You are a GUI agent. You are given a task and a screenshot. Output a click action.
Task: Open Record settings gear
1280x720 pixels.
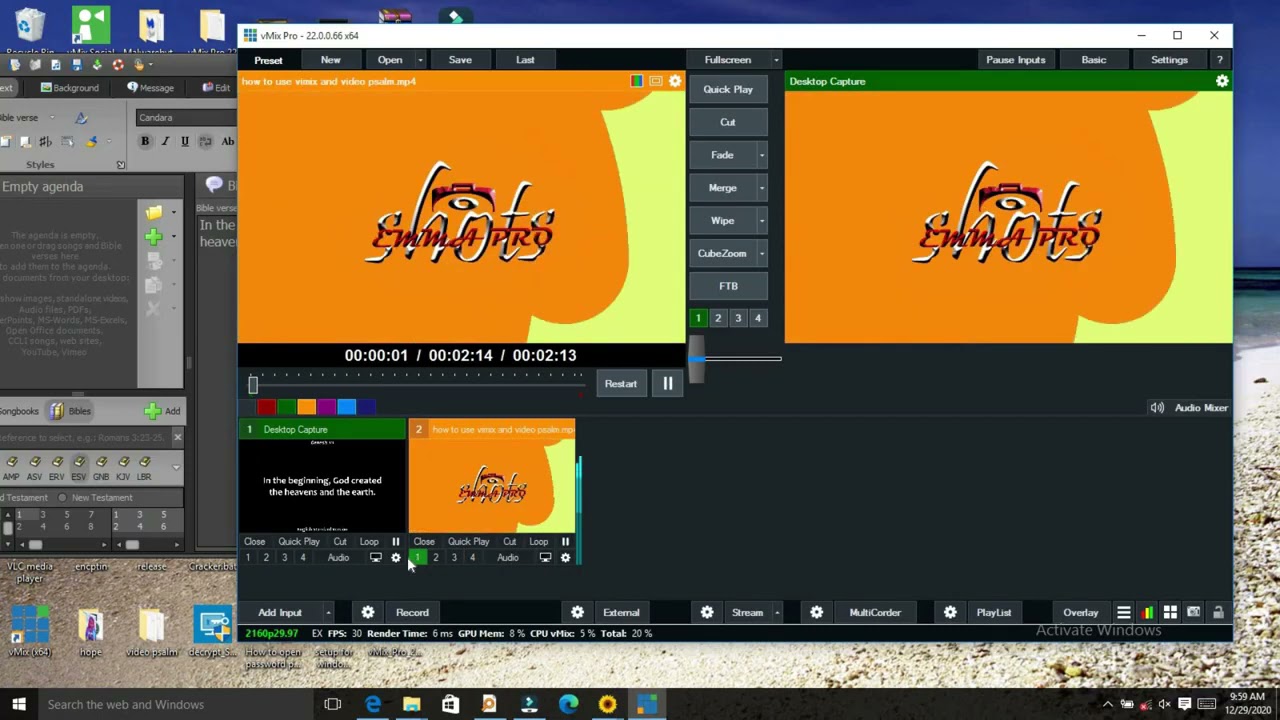[368, 613]
